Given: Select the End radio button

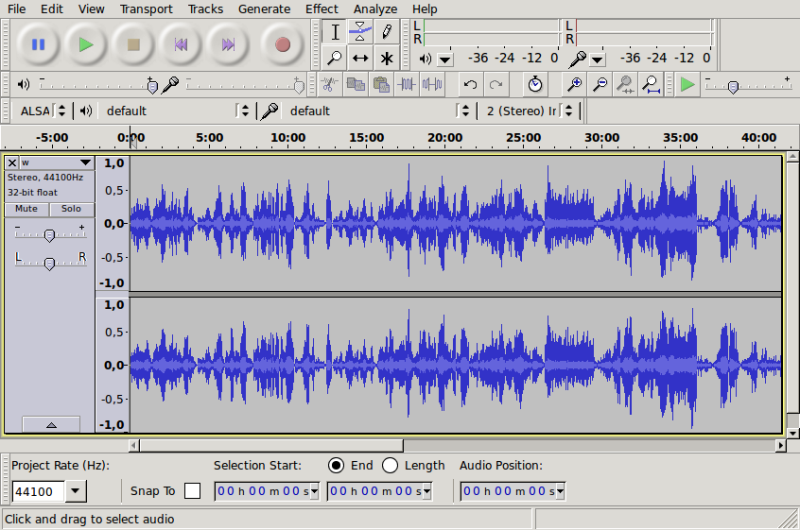Looking at the screenshot, I should click(336, 465).
